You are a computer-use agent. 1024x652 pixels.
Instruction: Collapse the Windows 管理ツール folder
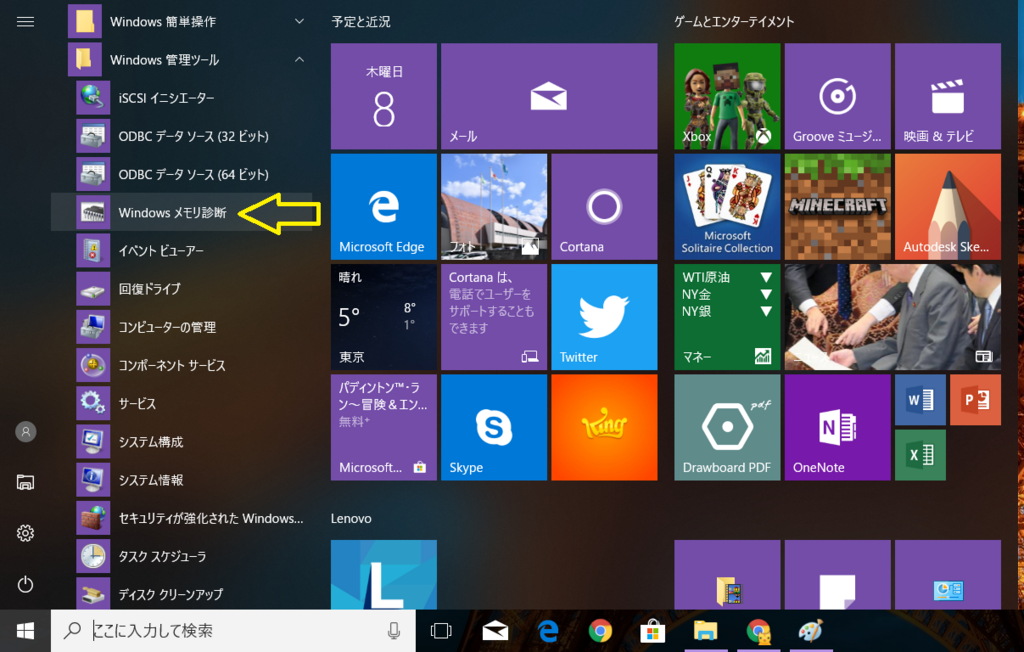click(182, 60)
